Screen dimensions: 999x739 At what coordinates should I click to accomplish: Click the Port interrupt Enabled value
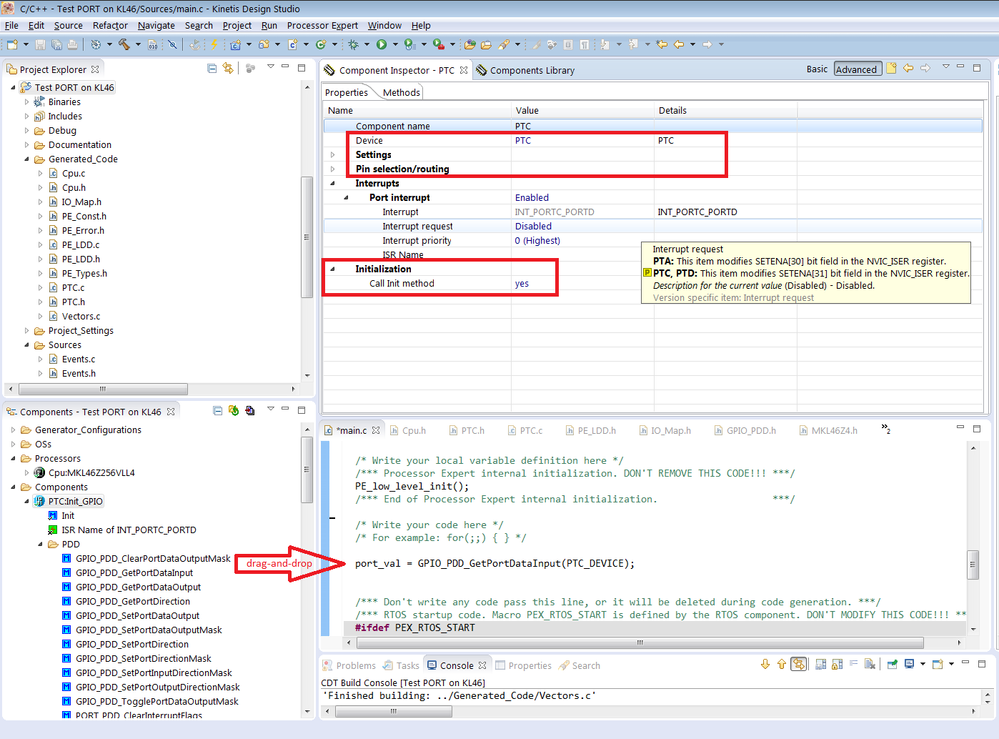531,197
